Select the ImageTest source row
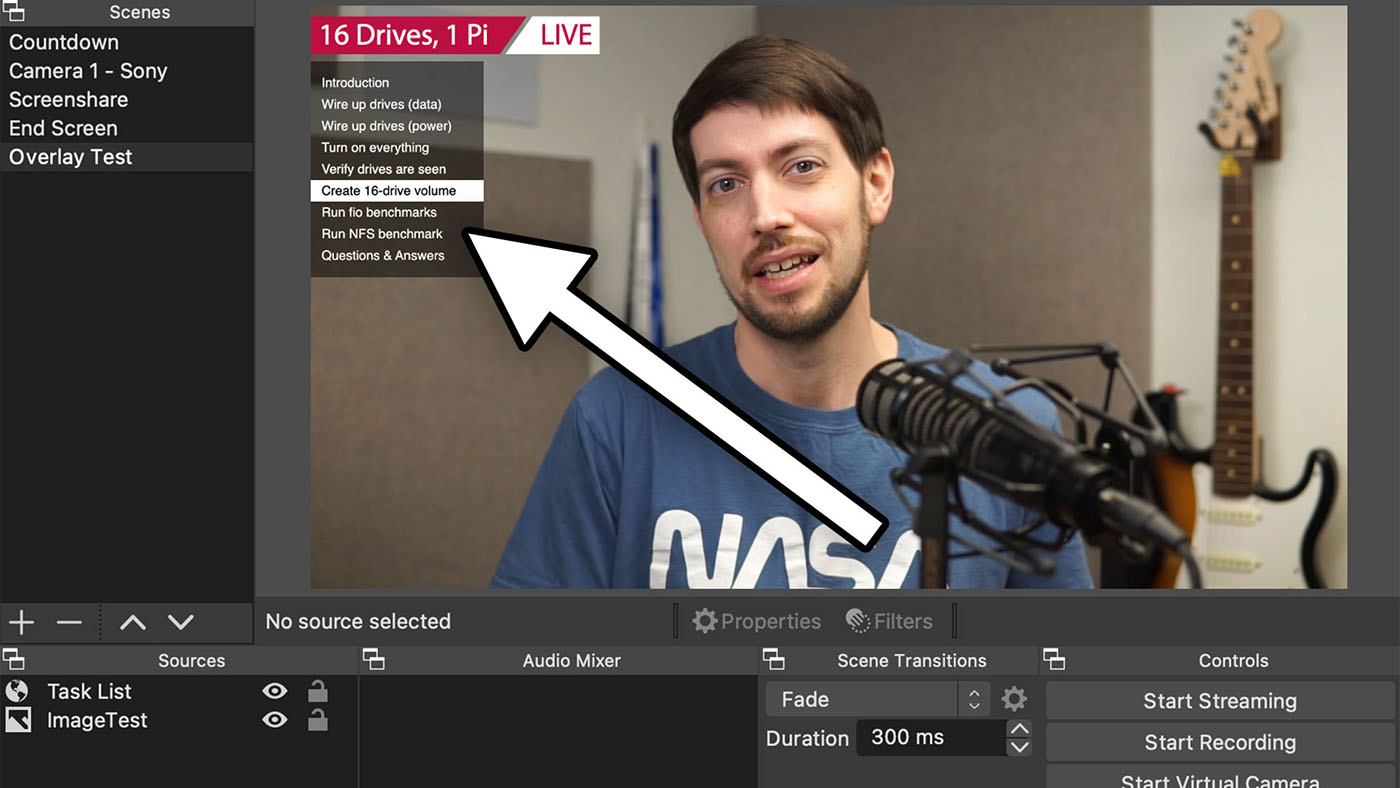The image size is (1400, 788). tap(179, 720)
